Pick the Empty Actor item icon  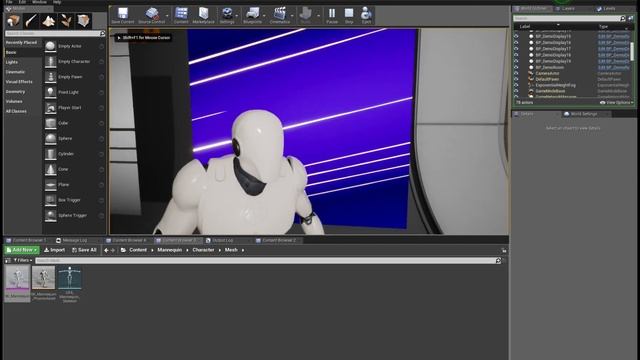(x=51, y=46)
